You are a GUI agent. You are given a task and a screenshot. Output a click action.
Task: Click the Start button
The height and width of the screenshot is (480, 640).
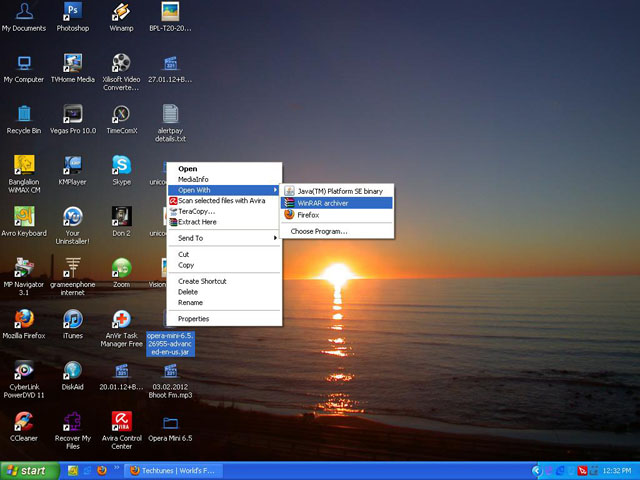pyautogui.click(x=27, y=470)
